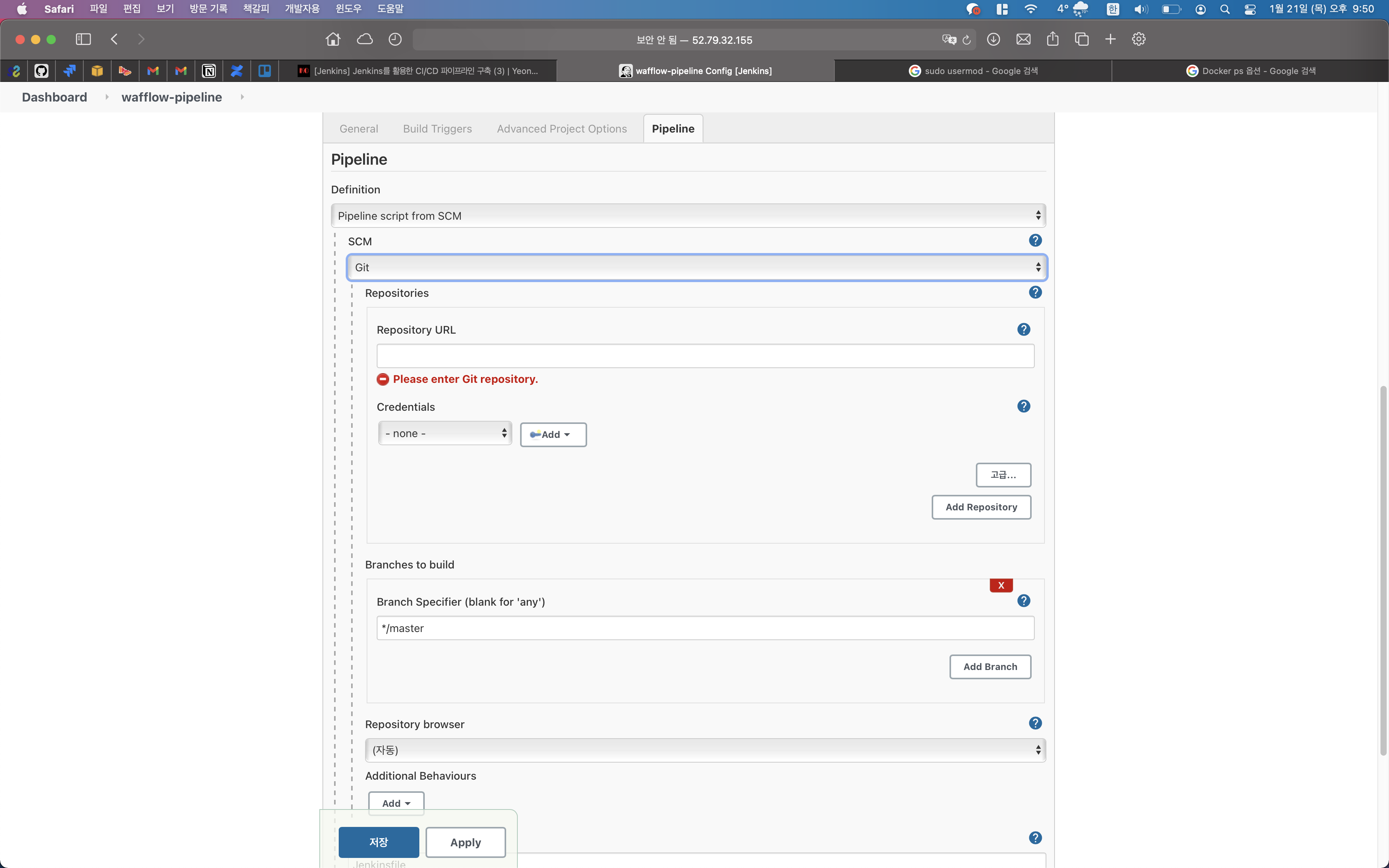Reload the current page

pyautogui.click(x=967, y=40)
